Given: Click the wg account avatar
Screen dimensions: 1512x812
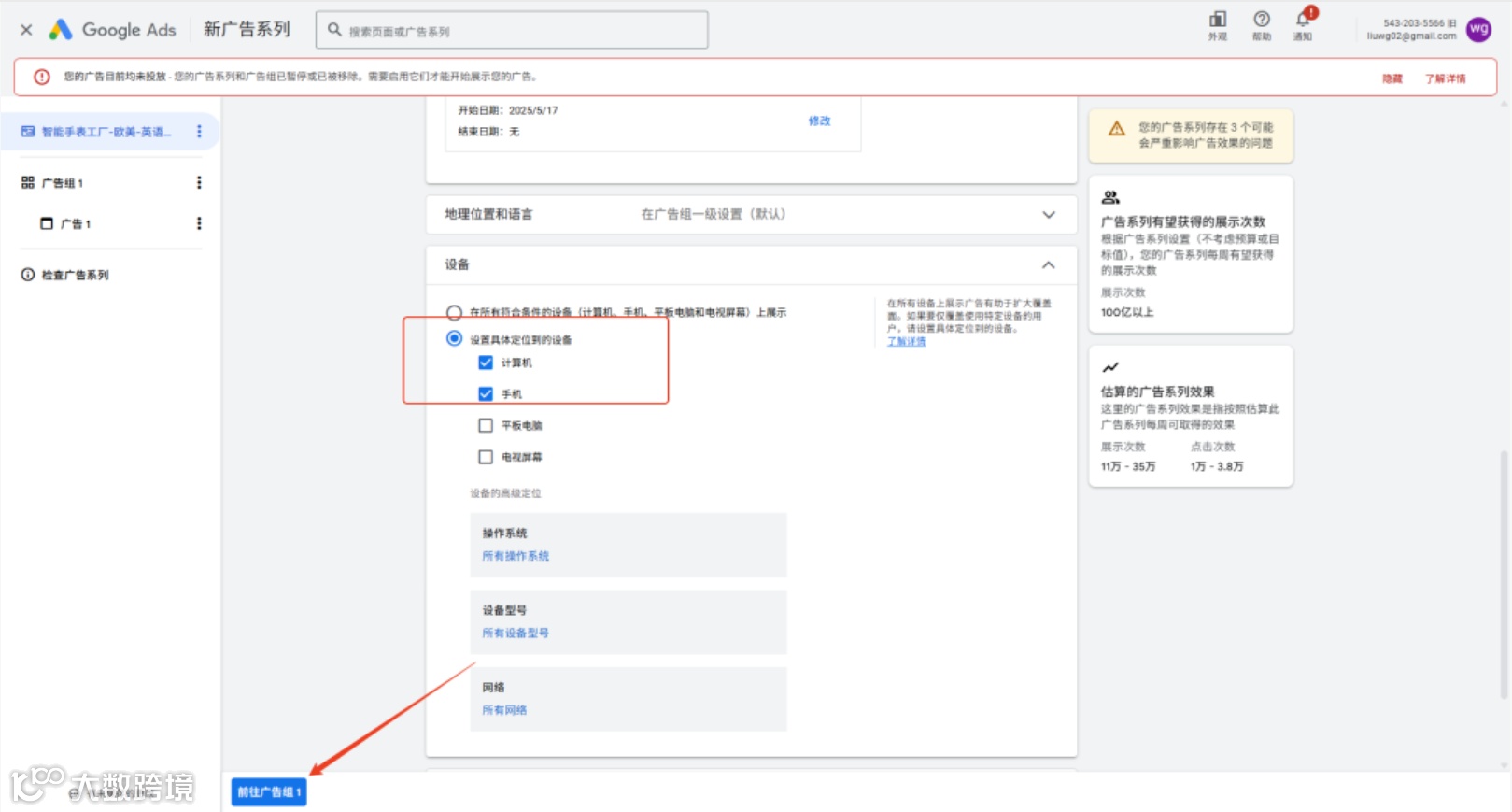Looking at the screenshot, I should point(1479,29).
